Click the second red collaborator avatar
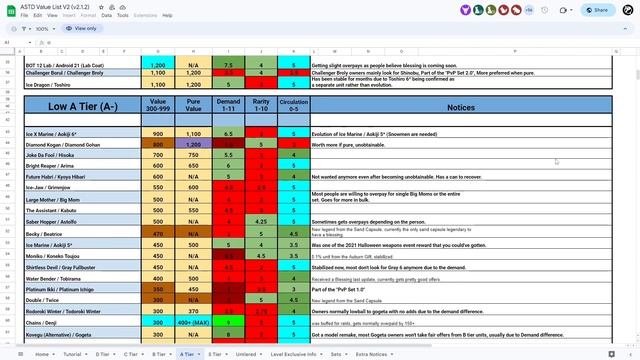This screenshot has height=360, width=640. pyautogui.click(x=516, y=10)
